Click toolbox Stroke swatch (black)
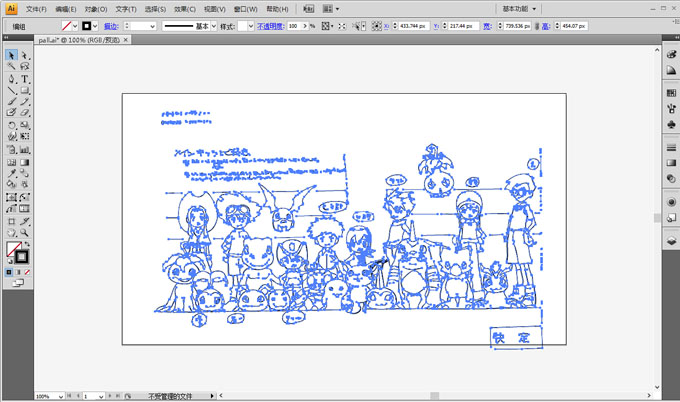Image resolution: width=680 pixels, height=402 pixels. pyautogui.click(x=22, y=257)
